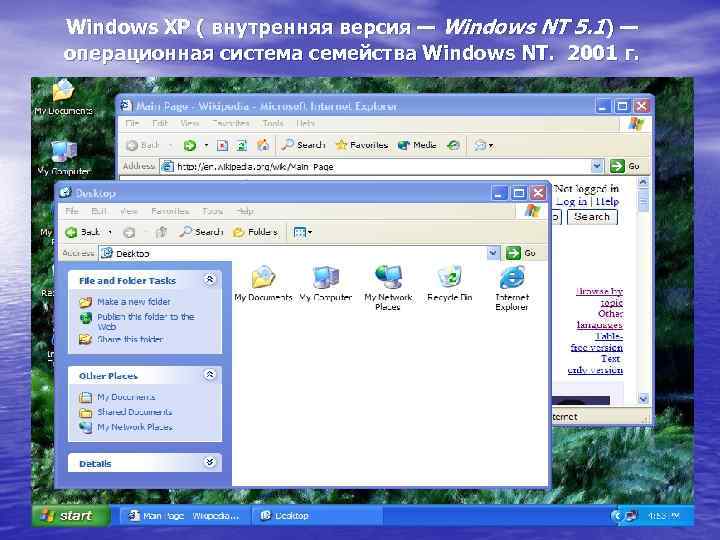Select My Documents icon on desktop wallpaper
This screenshot has height=540, width=720.
[x=63, y=97]
